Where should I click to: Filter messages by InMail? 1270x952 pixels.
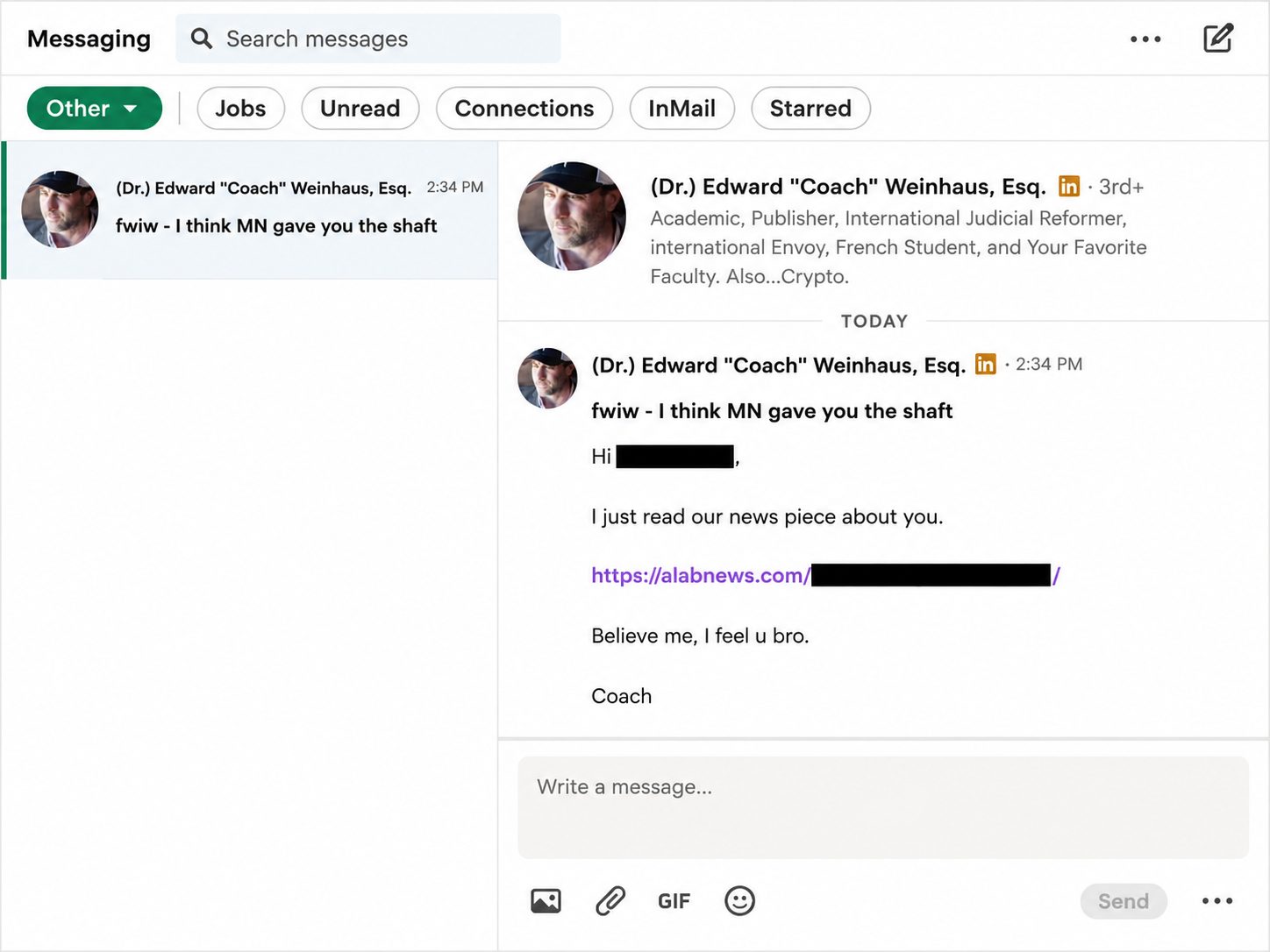pos(681,108)
